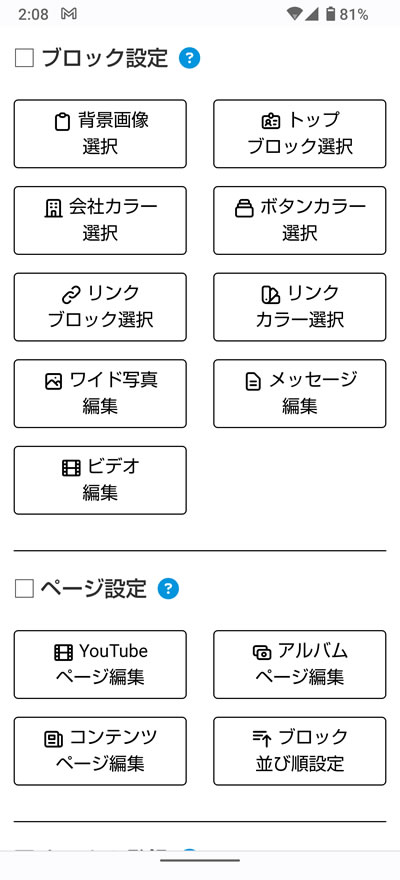
Task: Tap the building icon on 会社カラー 選択
Action: point(53,208)
